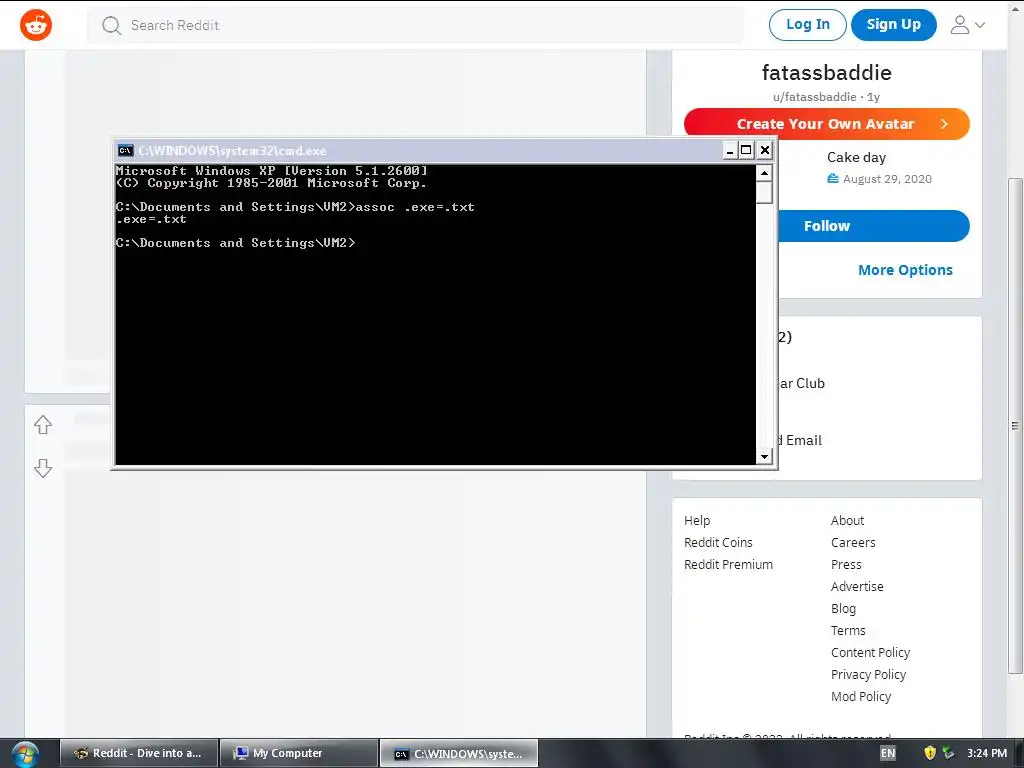The width and height of the screenshot is (1024, 768).
Task: Click the Windows Start orb
Action: coord(25,754)
